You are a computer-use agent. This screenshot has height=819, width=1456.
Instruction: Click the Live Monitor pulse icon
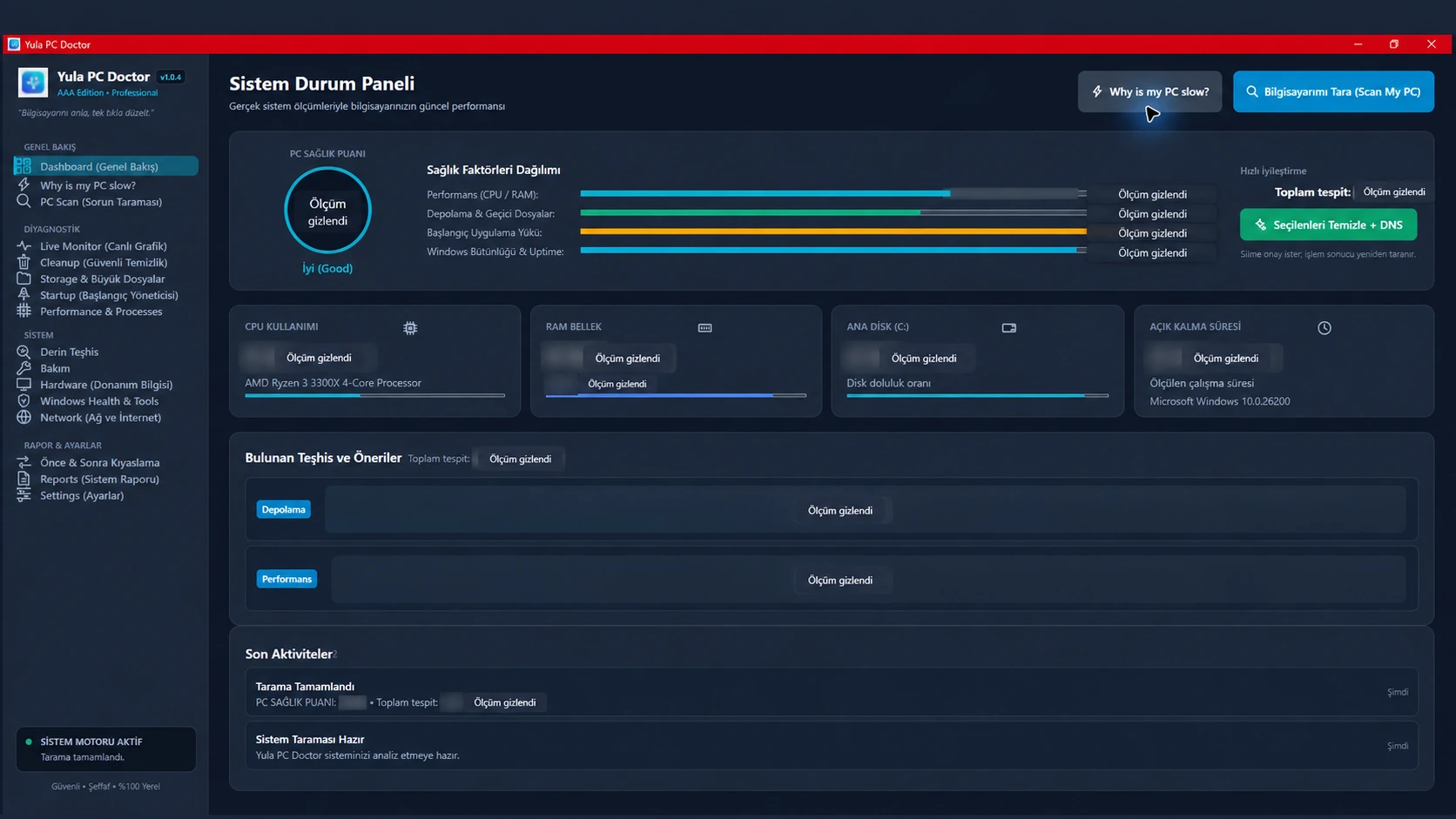pyautogui.click(x=24, y=246)
